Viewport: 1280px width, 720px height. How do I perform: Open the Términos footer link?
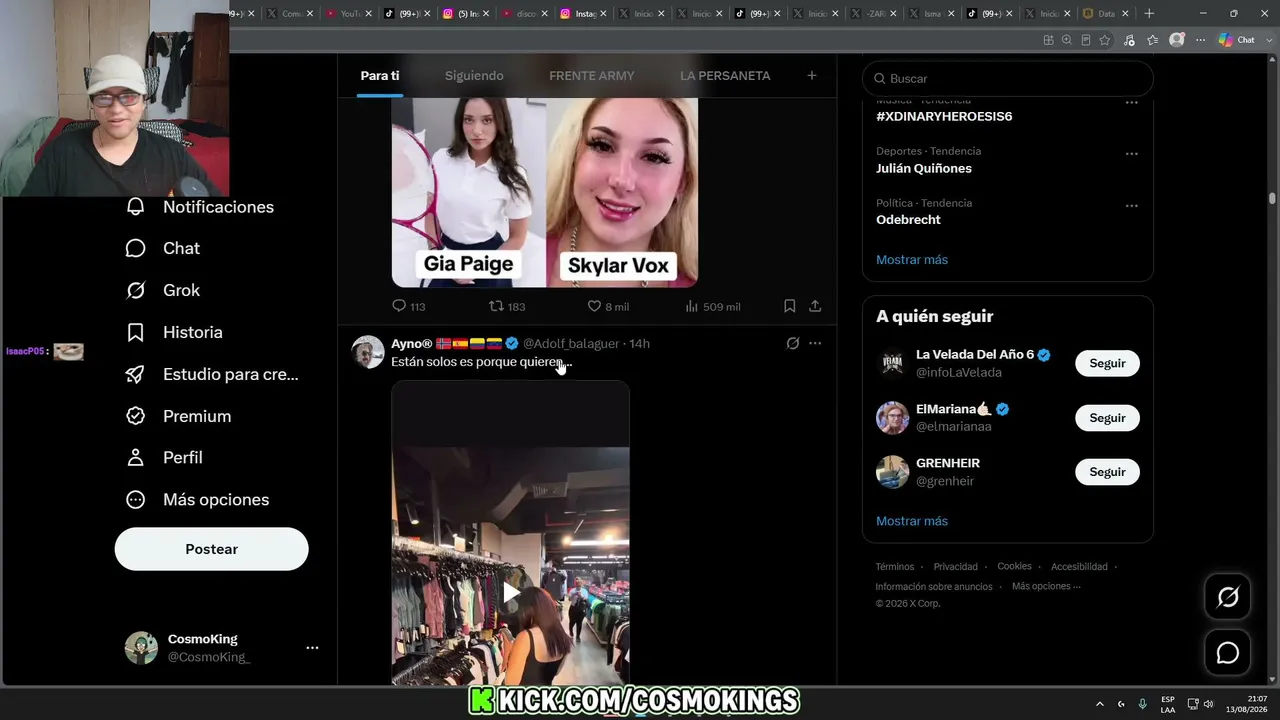(895, 567)
